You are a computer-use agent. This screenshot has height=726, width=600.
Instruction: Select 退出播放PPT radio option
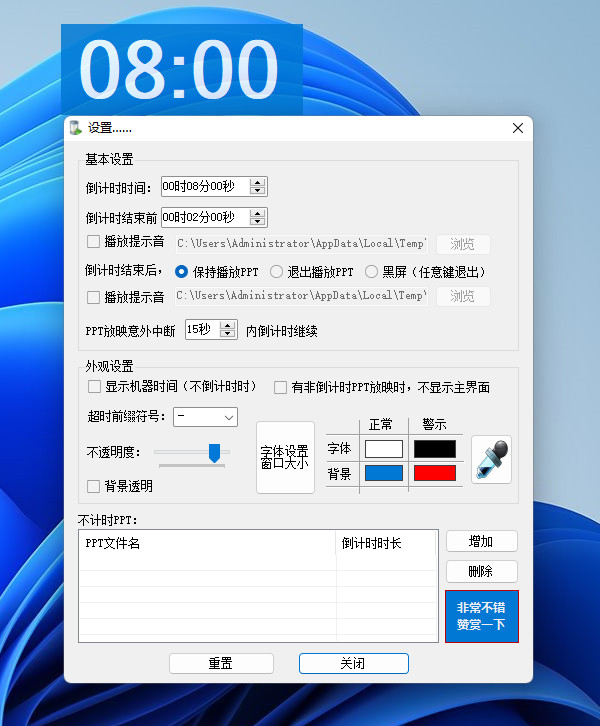(x=277, y=271)
